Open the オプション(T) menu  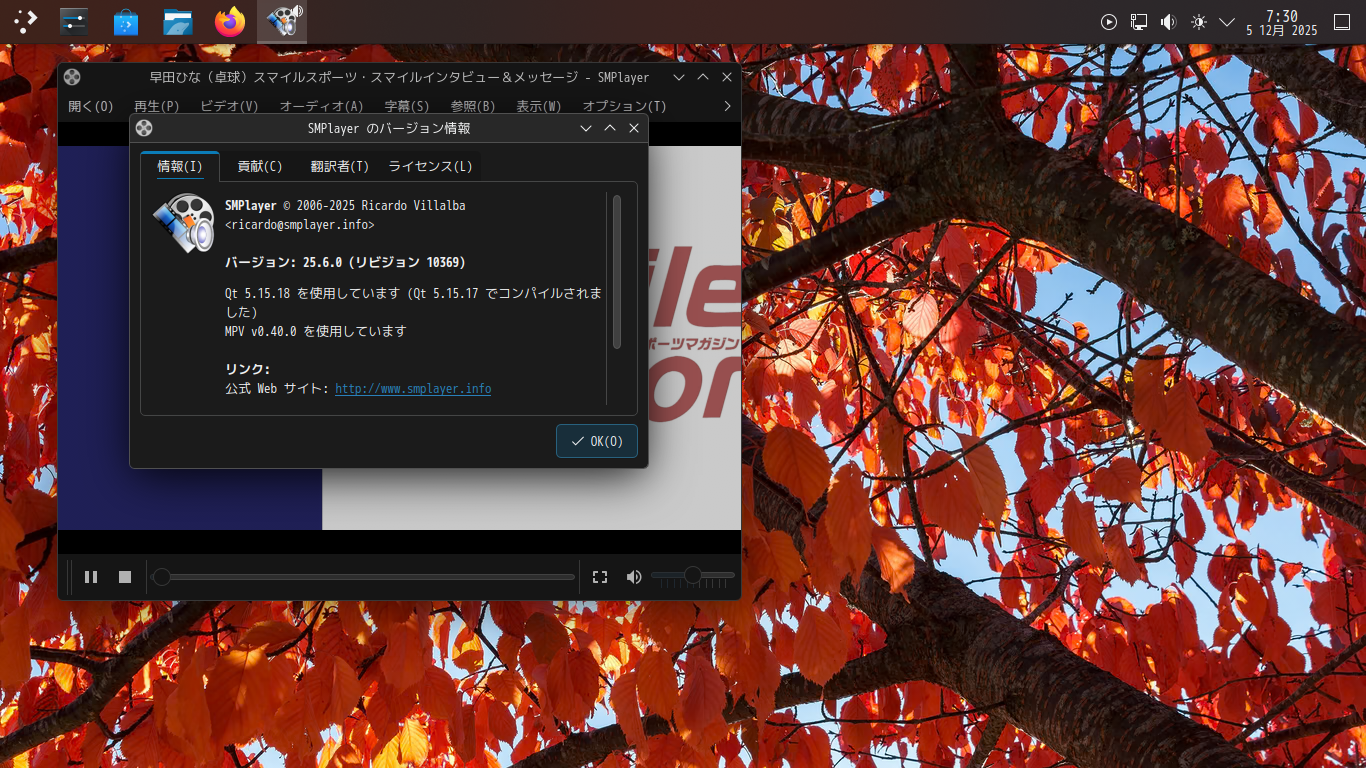[x=625, y=106]
